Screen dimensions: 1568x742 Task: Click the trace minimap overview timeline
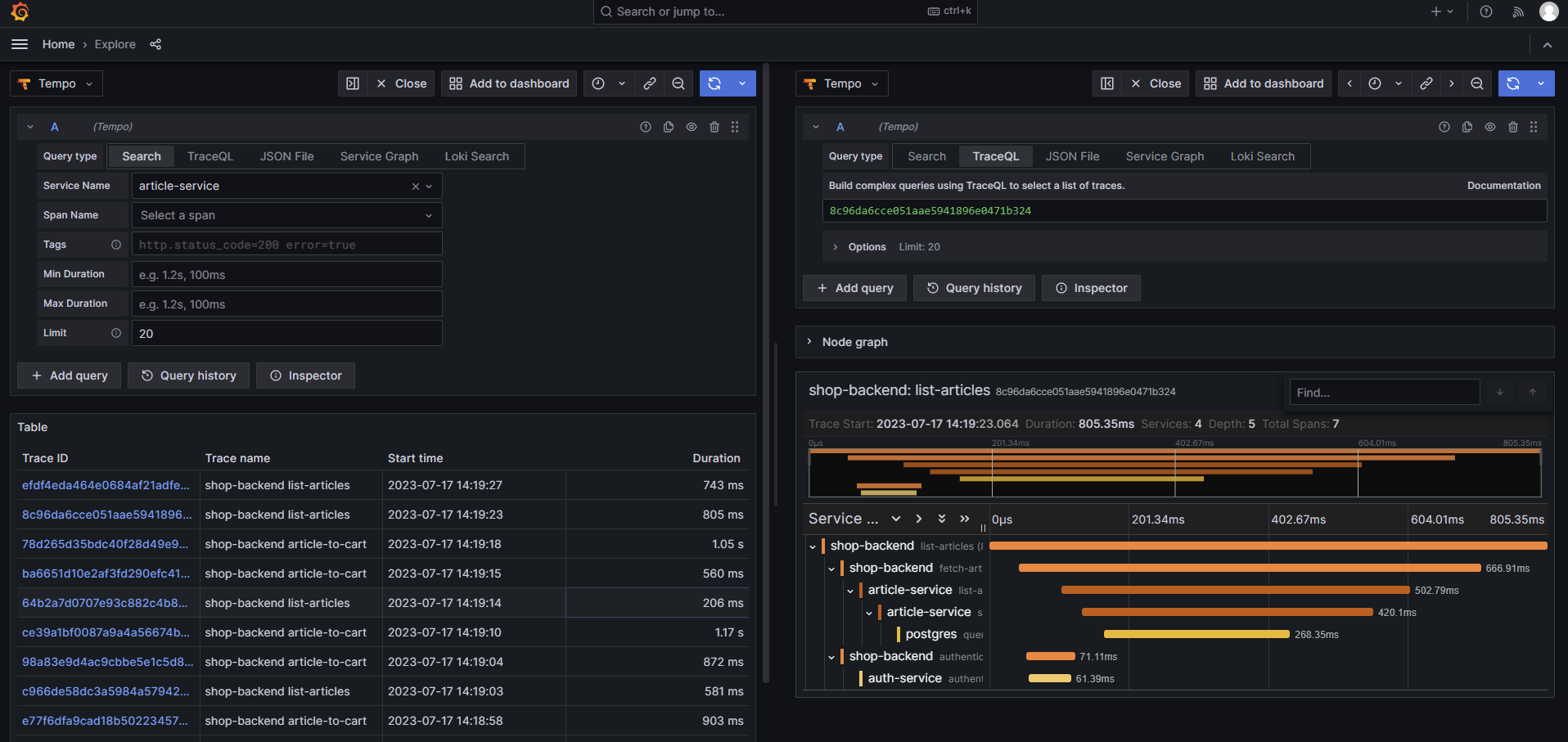tap(1174, 472)
